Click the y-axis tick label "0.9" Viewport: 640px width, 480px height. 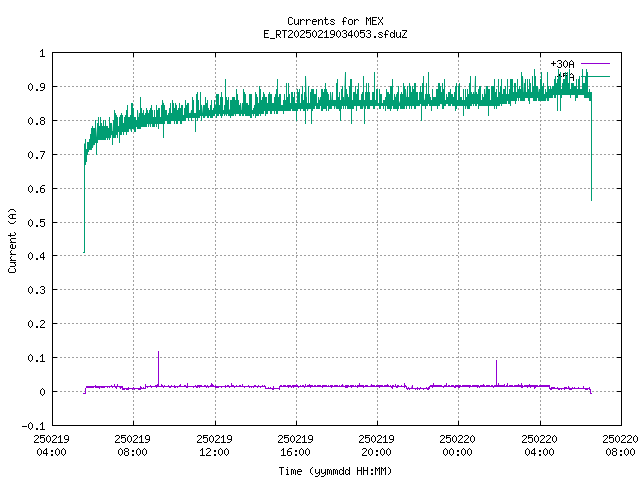click(x=36, y=87)
